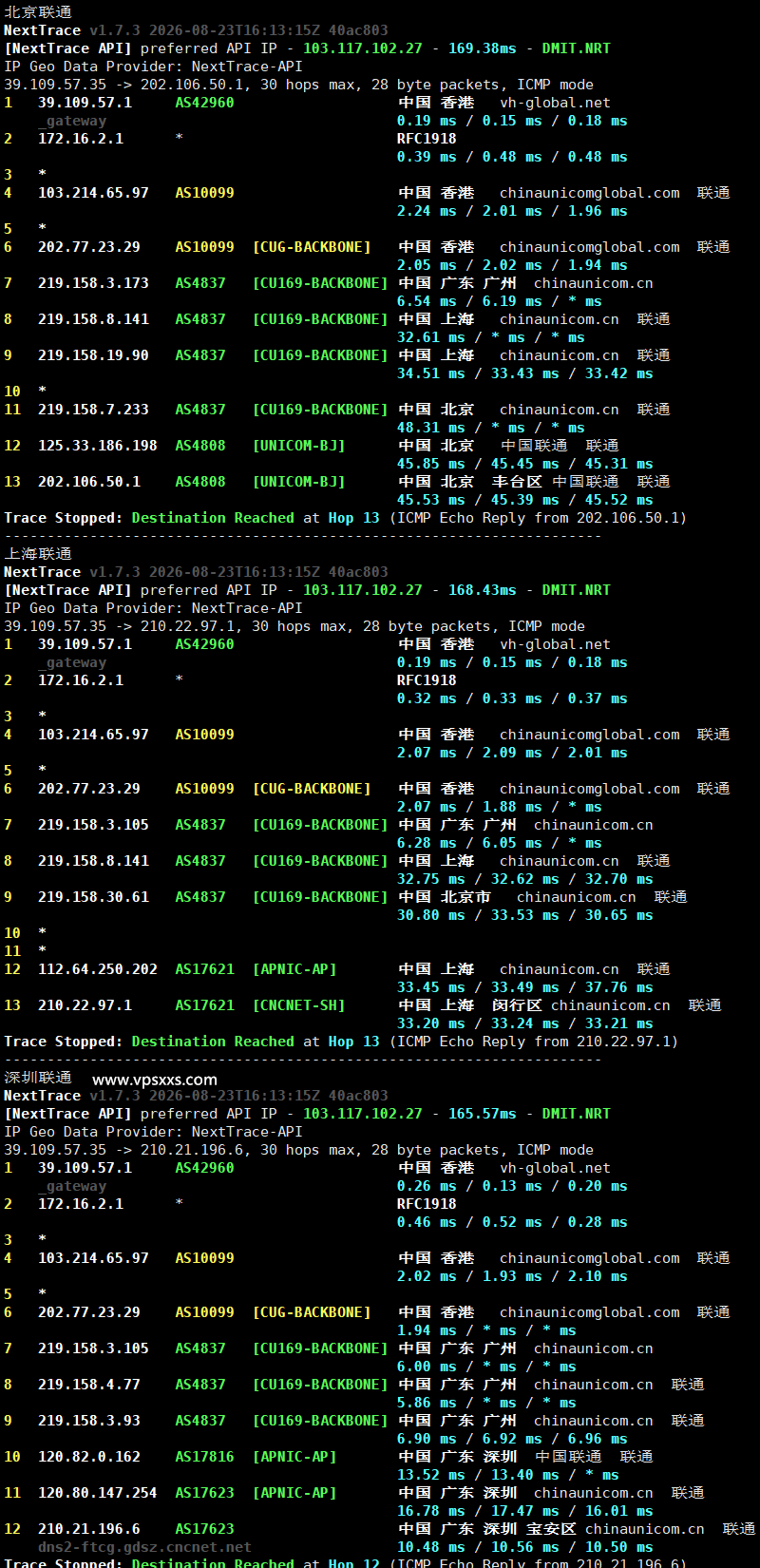Click hop IP 219.158.4.77
Image resolution: width=760 pixels, height=1568 pixels.
click(x=89, y=1385)
